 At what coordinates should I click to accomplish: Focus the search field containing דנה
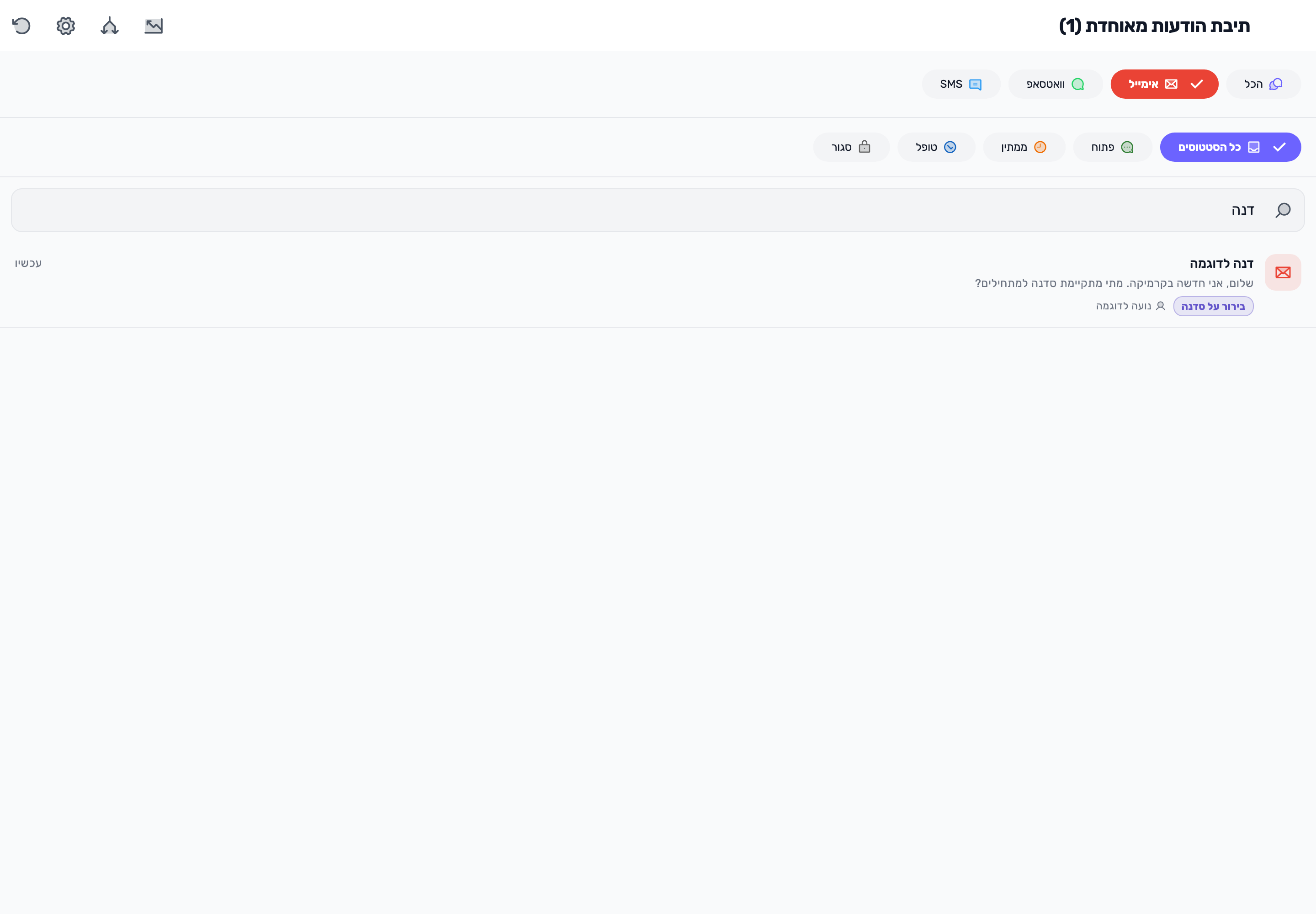click(x=658, y=210)
